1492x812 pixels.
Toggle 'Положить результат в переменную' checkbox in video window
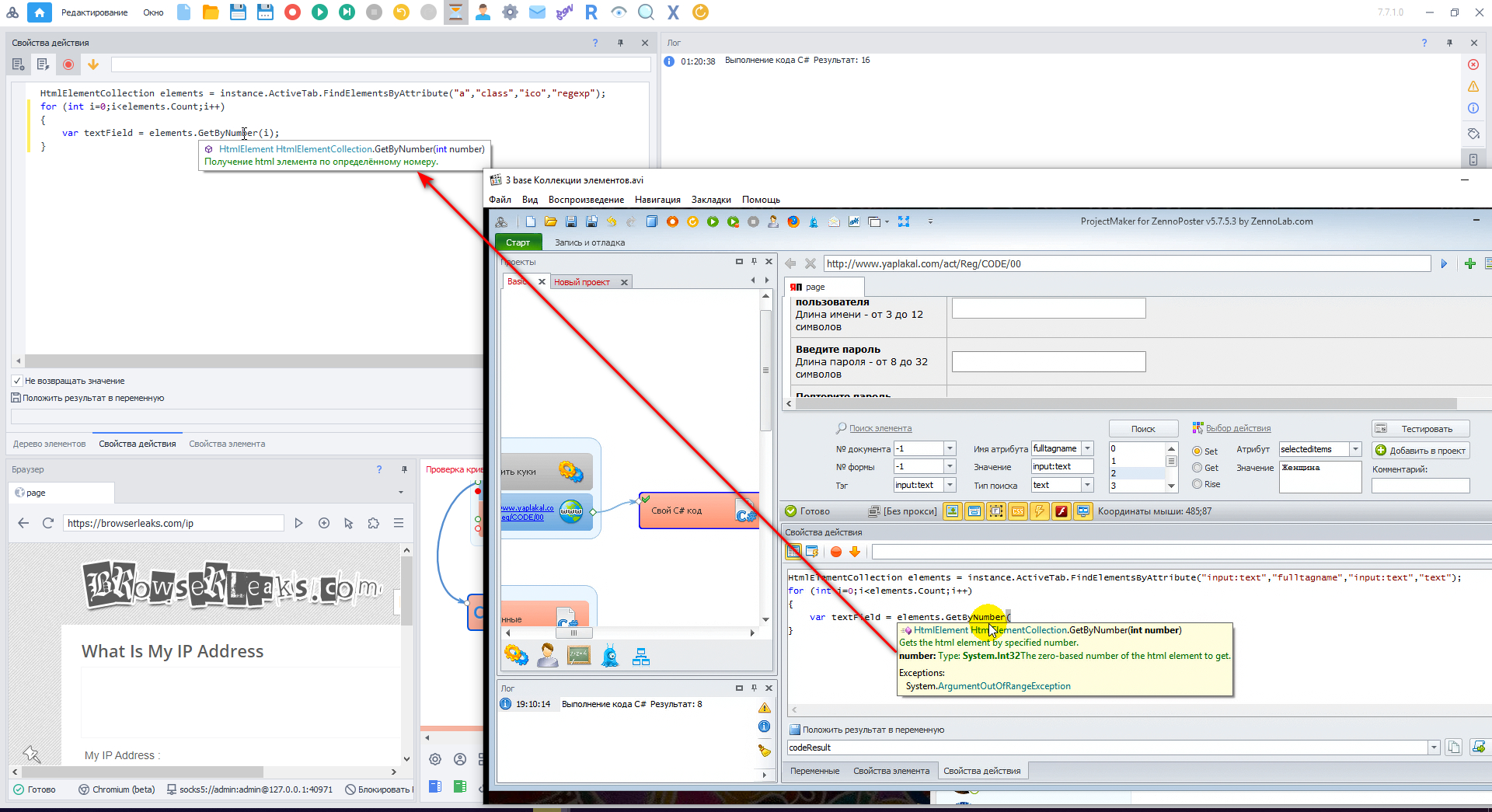pyautogui.click(x=795, y=730)
